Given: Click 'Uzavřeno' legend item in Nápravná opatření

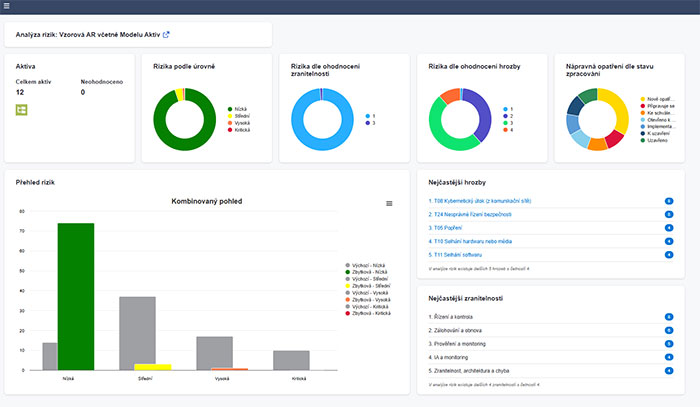Looking at the screenshot, I should pos(655,140).
